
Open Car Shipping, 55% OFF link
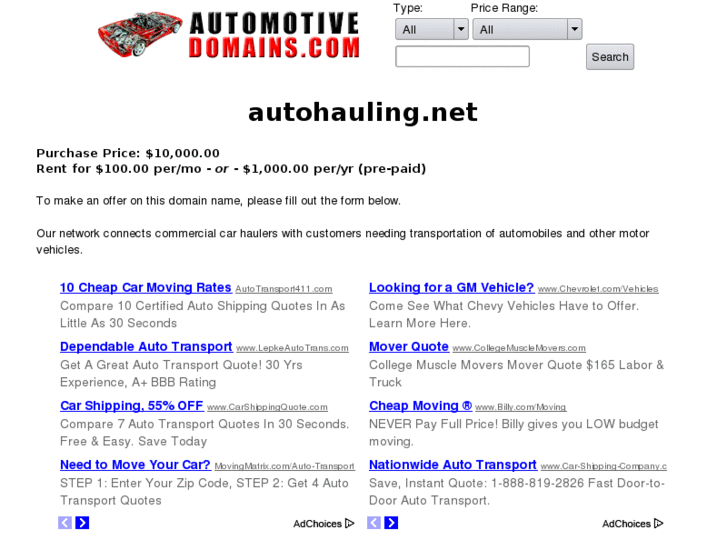tap(132, 406)
